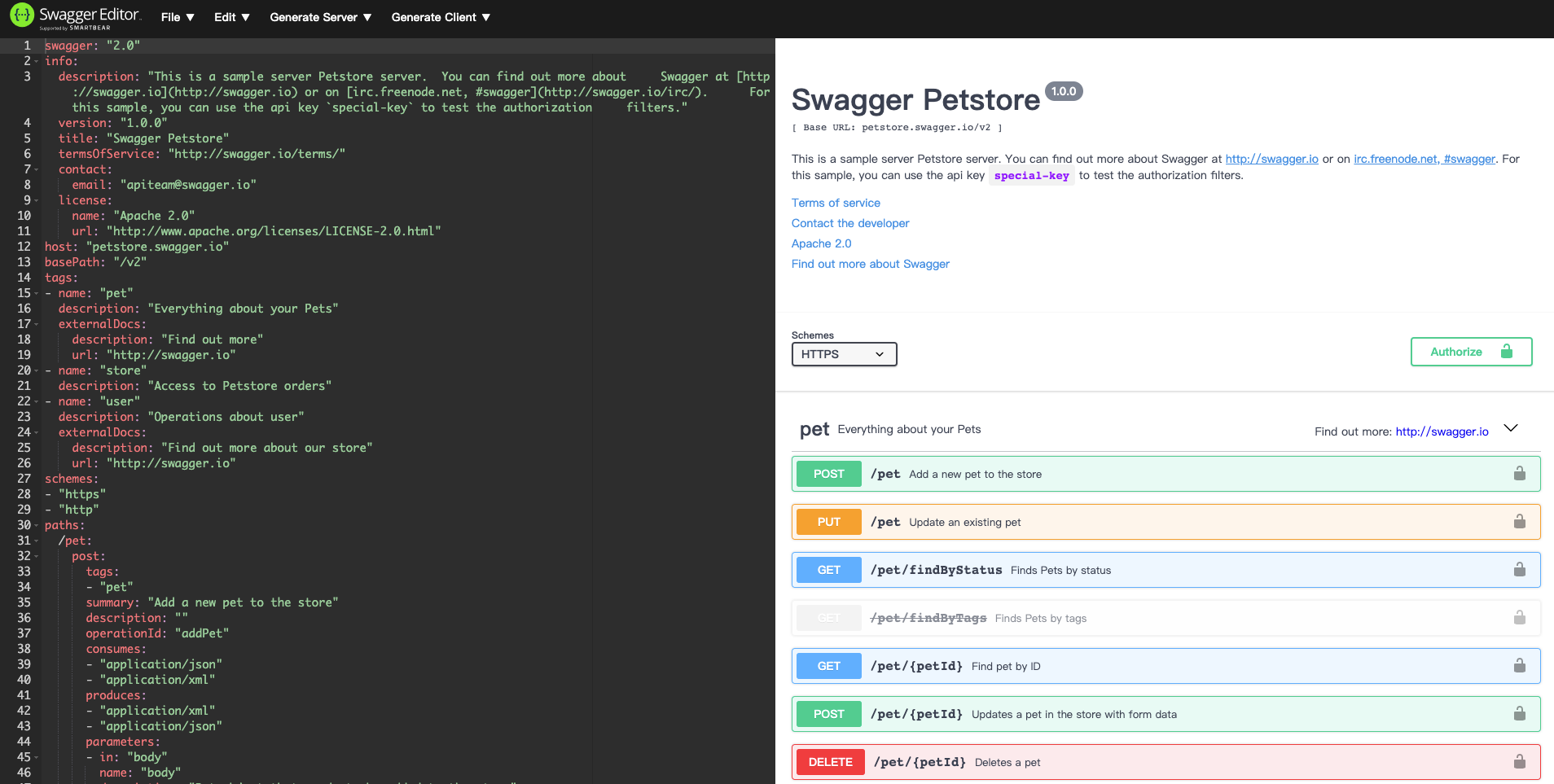Fold the store tag block at line 20
1554x784 pixels.
[x=37, y=370]
